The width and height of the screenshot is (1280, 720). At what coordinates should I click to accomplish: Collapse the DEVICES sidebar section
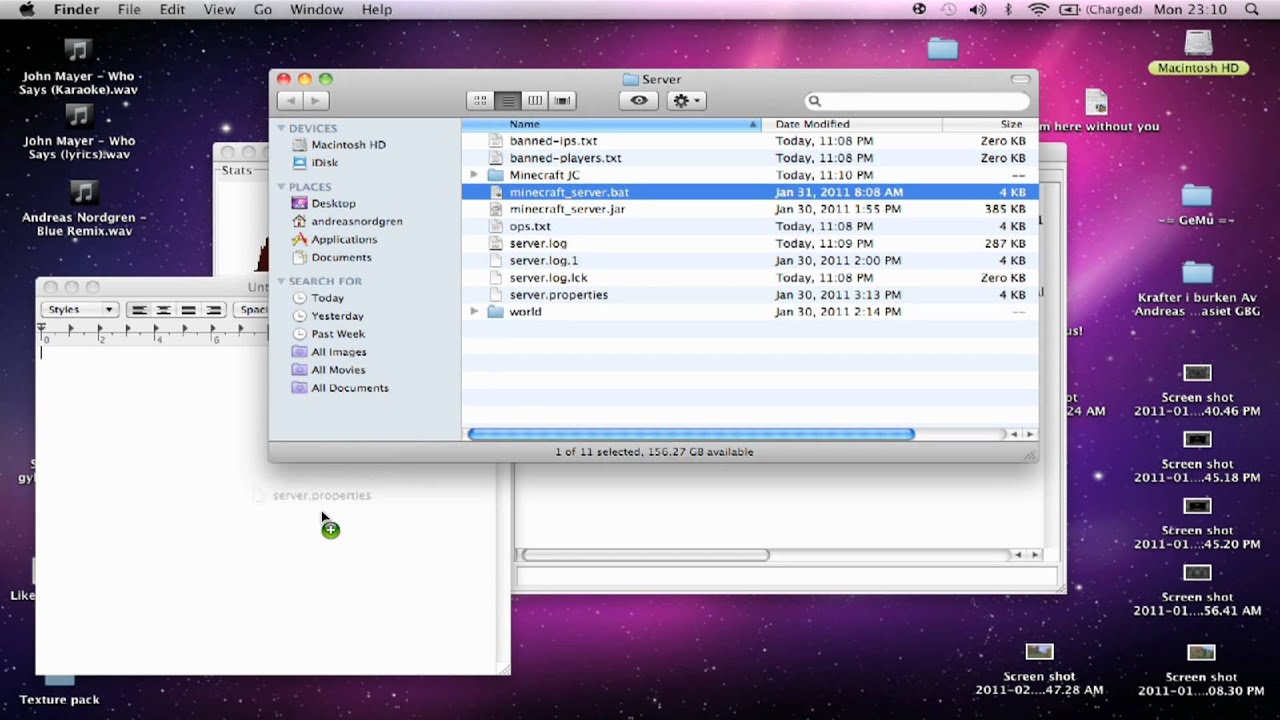click(282, 128)
